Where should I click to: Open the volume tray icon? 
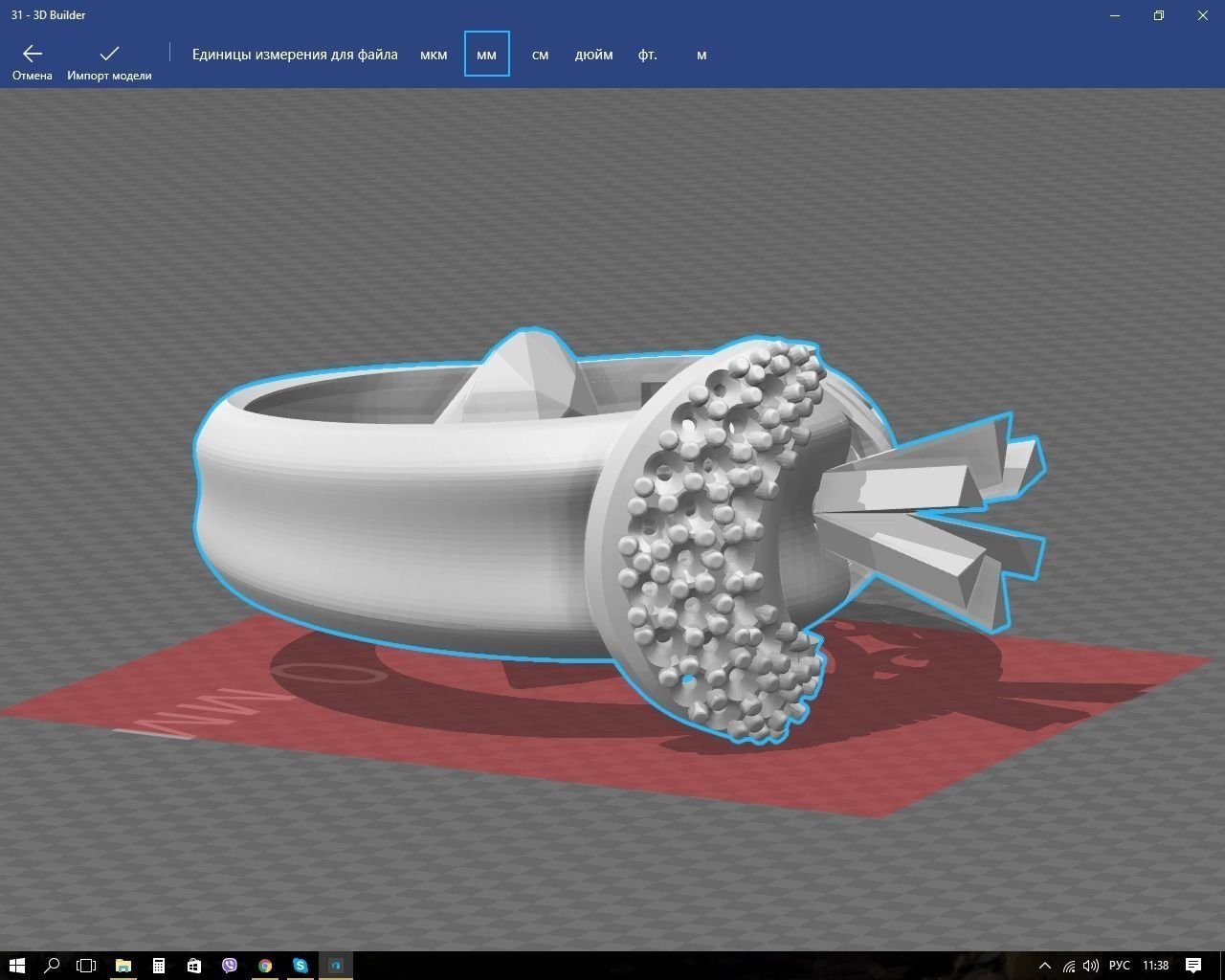(1092, 966)
